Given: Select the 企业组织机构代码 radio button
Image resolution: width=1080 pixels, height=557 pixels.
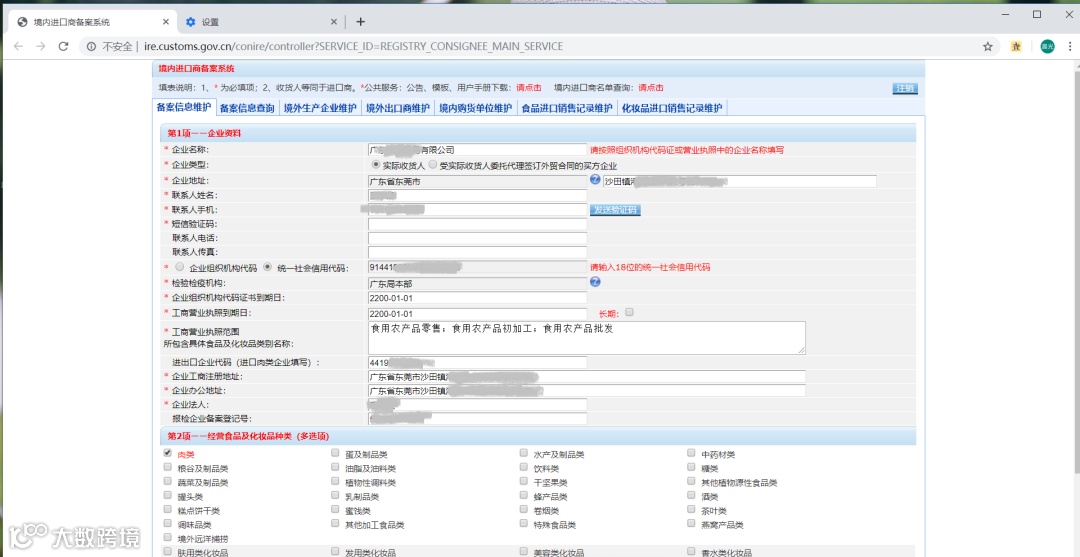Looking at the screenshot, I should (180, 267).
